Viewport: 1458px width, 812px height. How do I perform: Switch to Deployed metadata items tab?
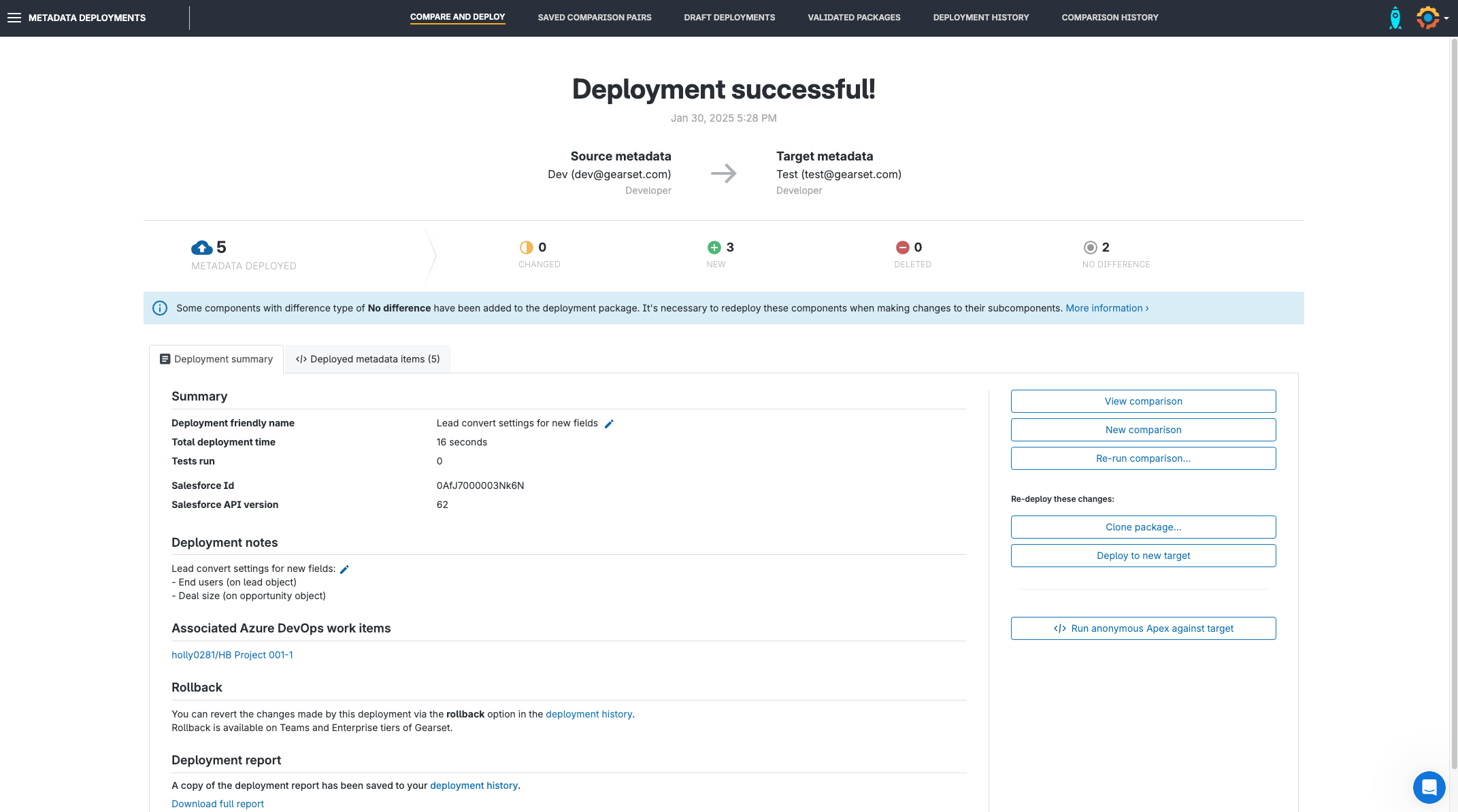[x=367, y=359]
